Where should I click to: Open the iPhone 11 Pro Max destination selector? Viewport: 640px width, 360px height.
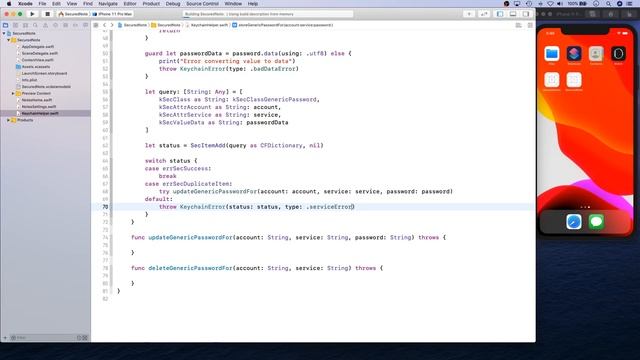pyautogui.click(x=113, y=14)
